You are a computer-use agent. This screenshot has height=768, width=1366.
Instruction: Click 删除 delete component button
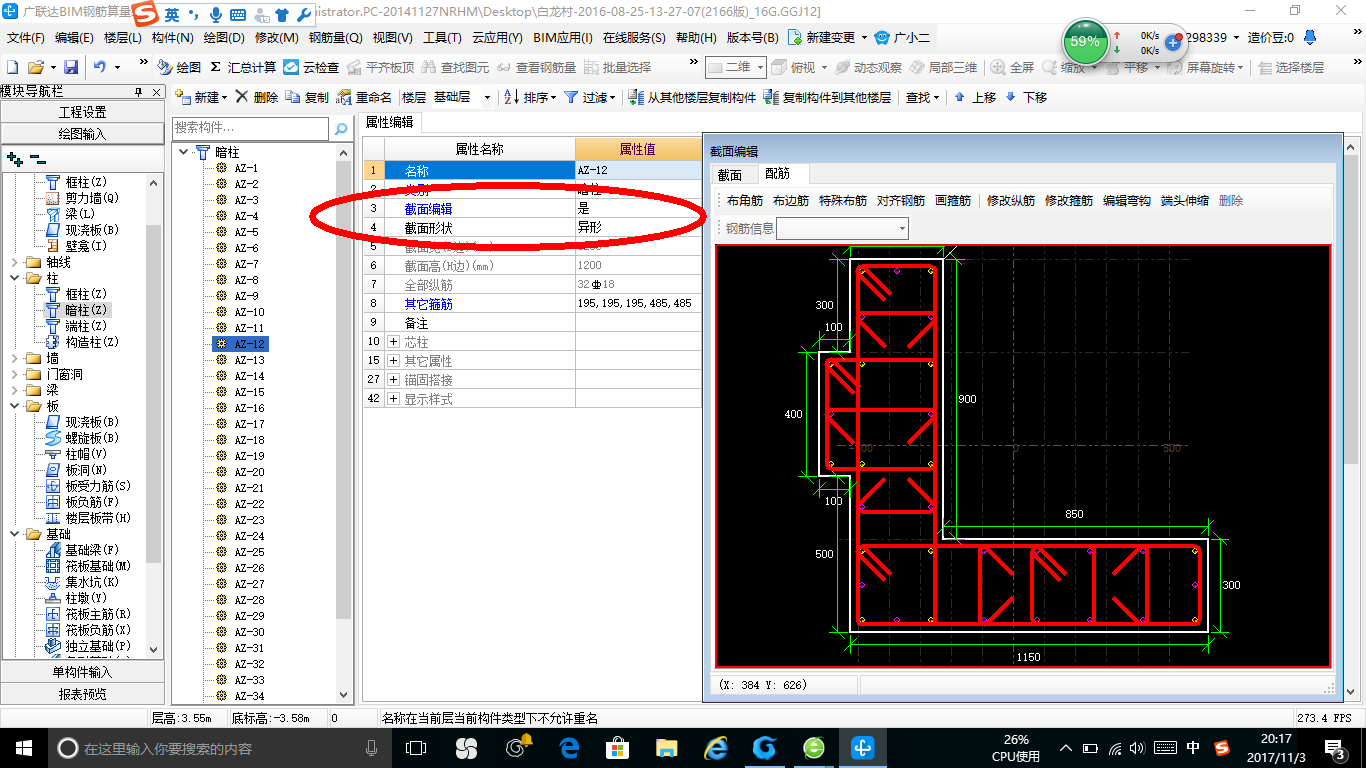click(x=257, y=97)
